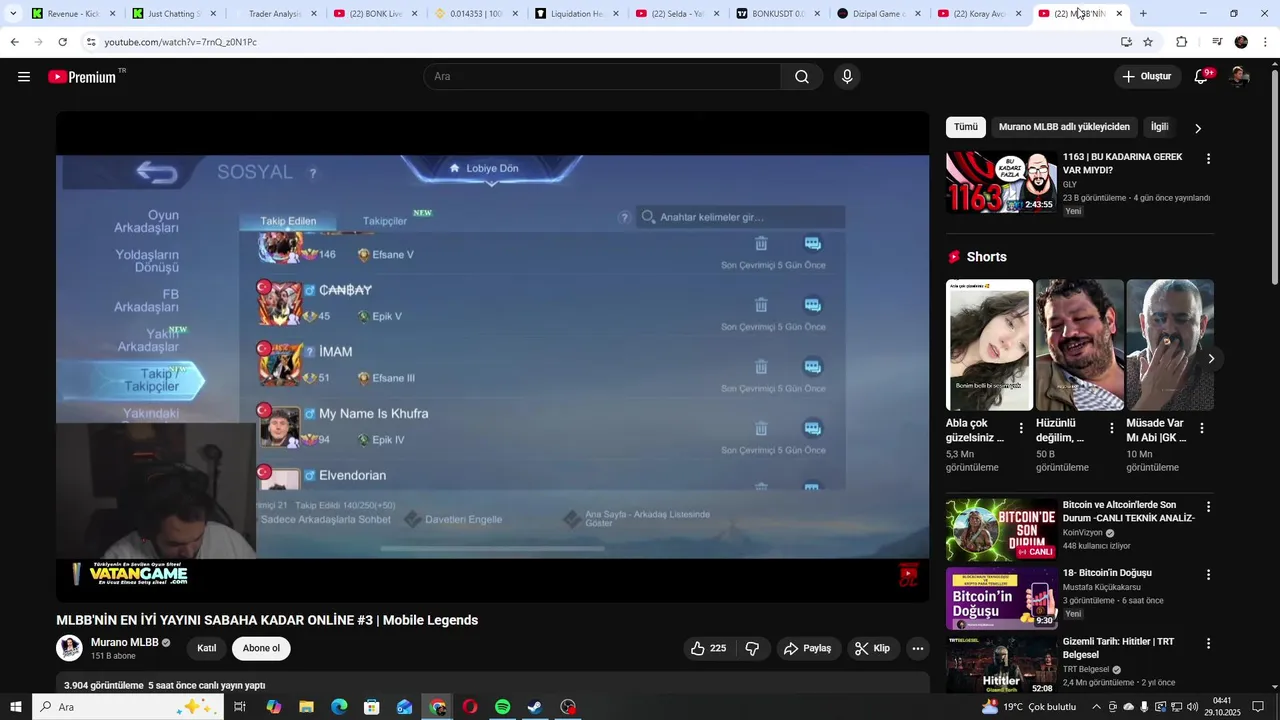Viewport: 1280px width, 720px height.
Task: Open a new browser tab
Action: click(1143, 13)
